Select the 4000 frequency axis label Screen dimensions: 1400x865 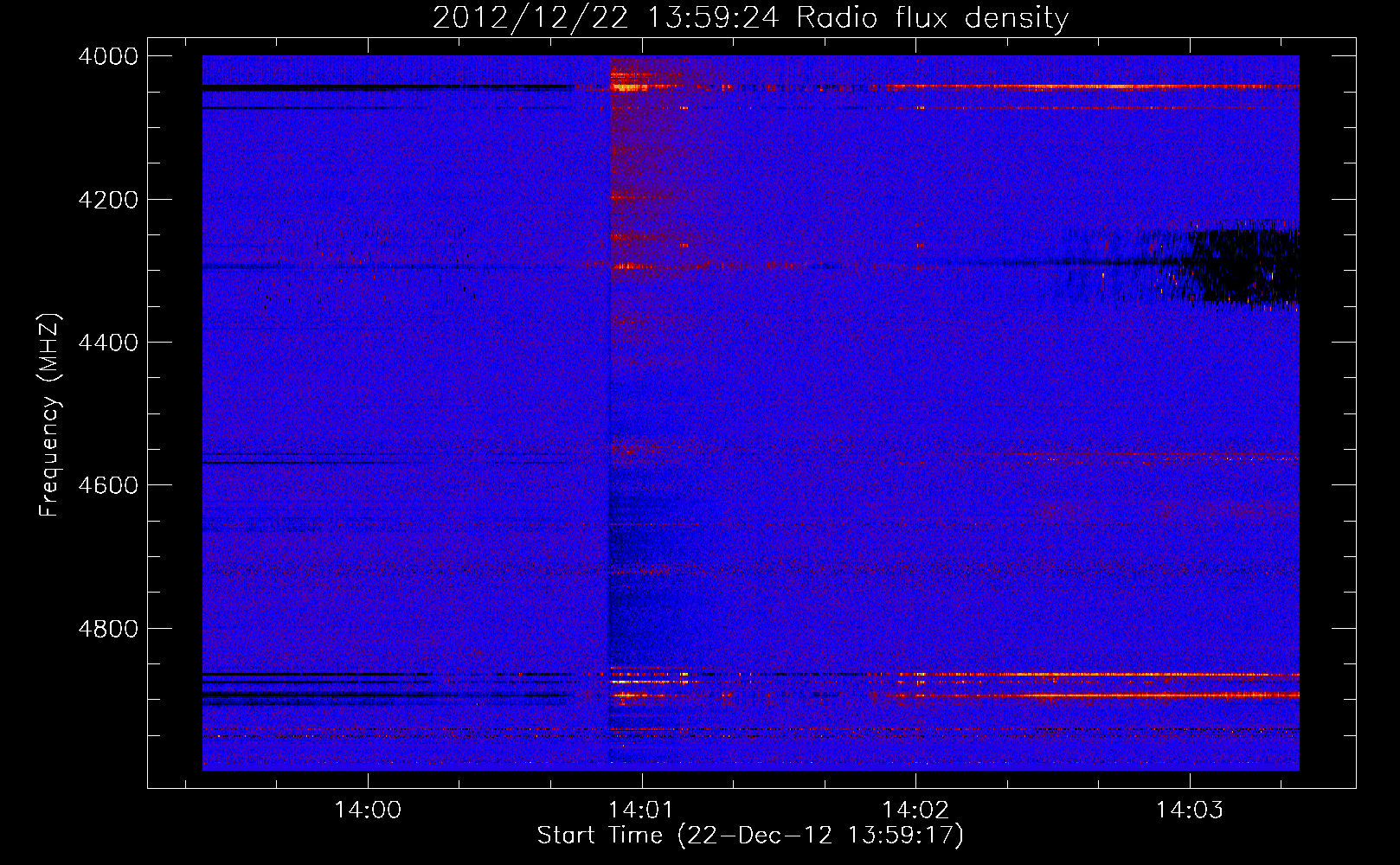coord(108,56)
